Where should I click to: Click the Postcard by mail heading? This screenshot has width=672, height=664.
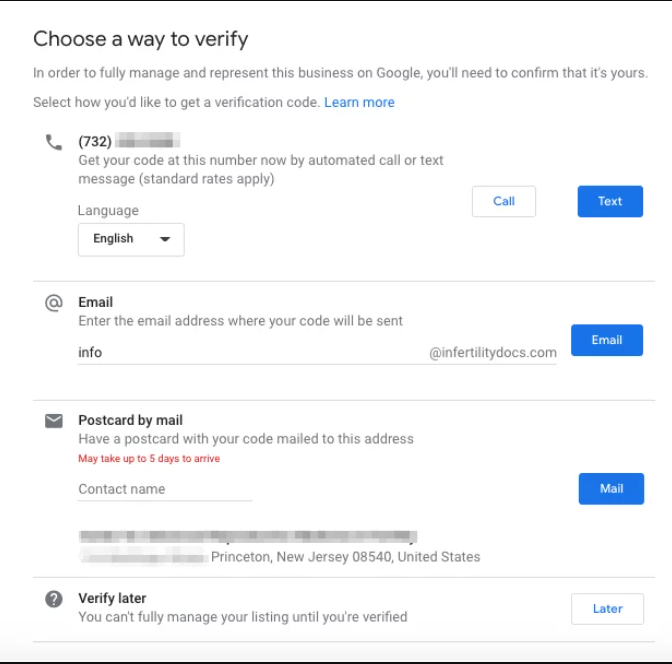(130, 421)
